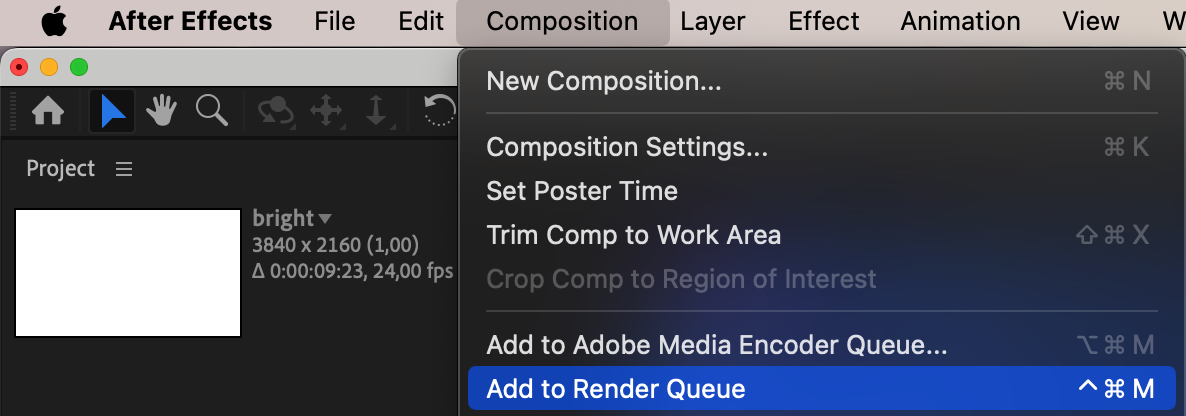The image size is (1186, 416).
Task: Select the Zoom magnifier tool
Action: tap(212, 112)
